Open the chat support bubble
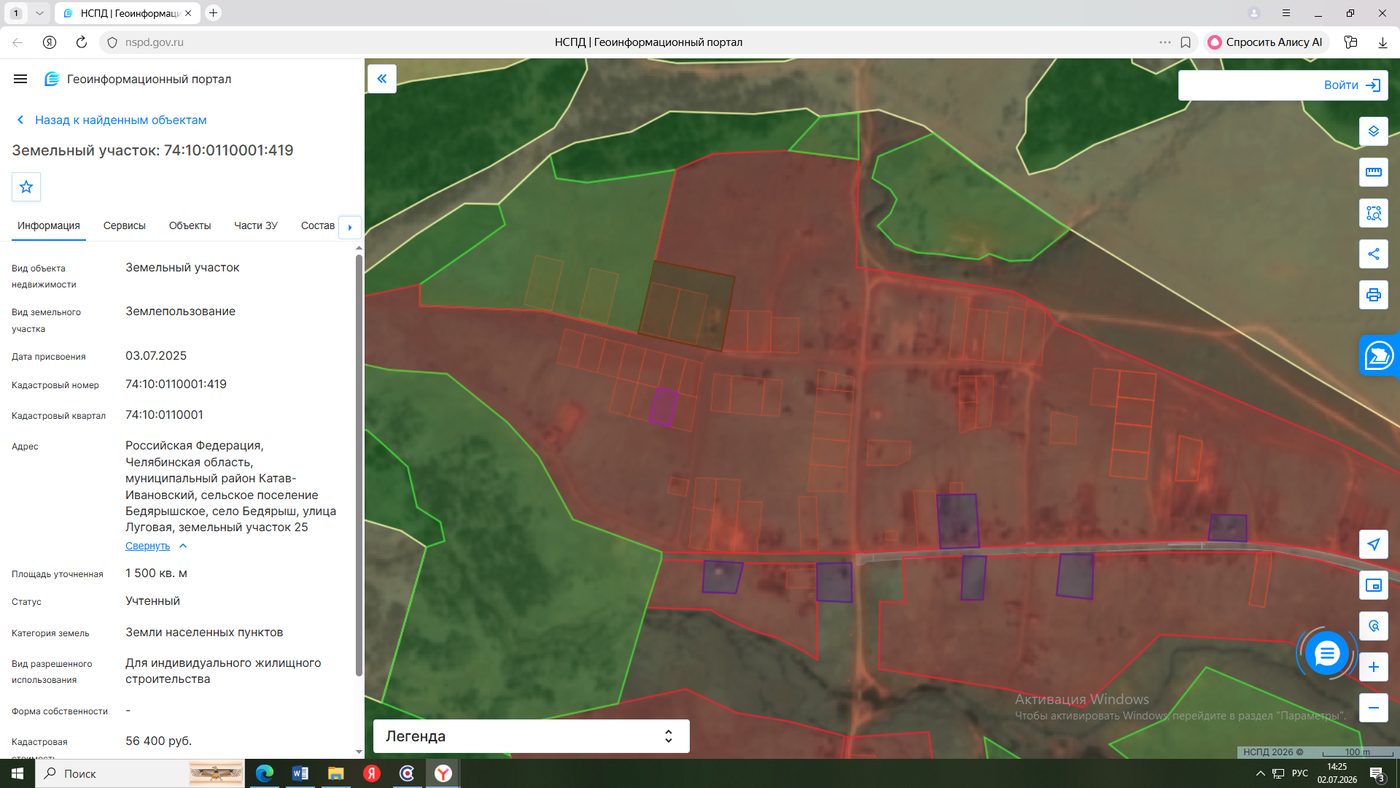The image size is (1400, 788). click(x=1327, y=654)
